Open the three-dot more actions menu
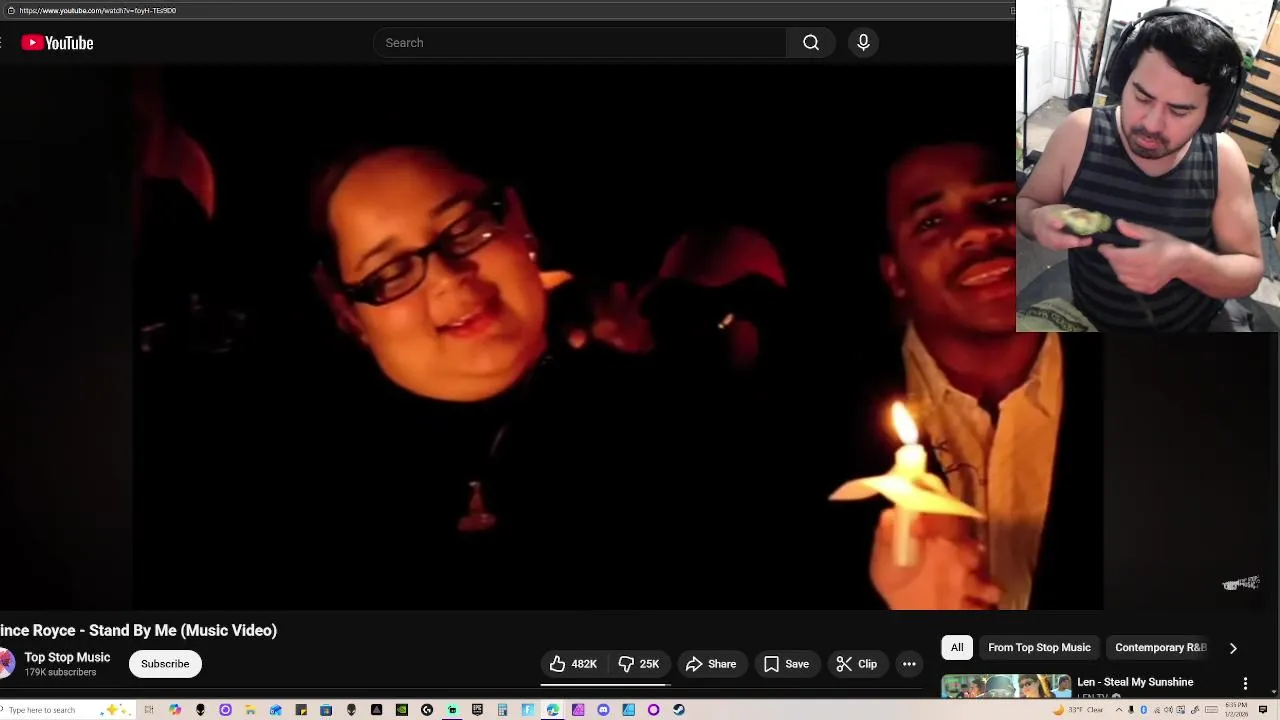The height and width of the screenshot is (720, 1280). tap(909, 664)
